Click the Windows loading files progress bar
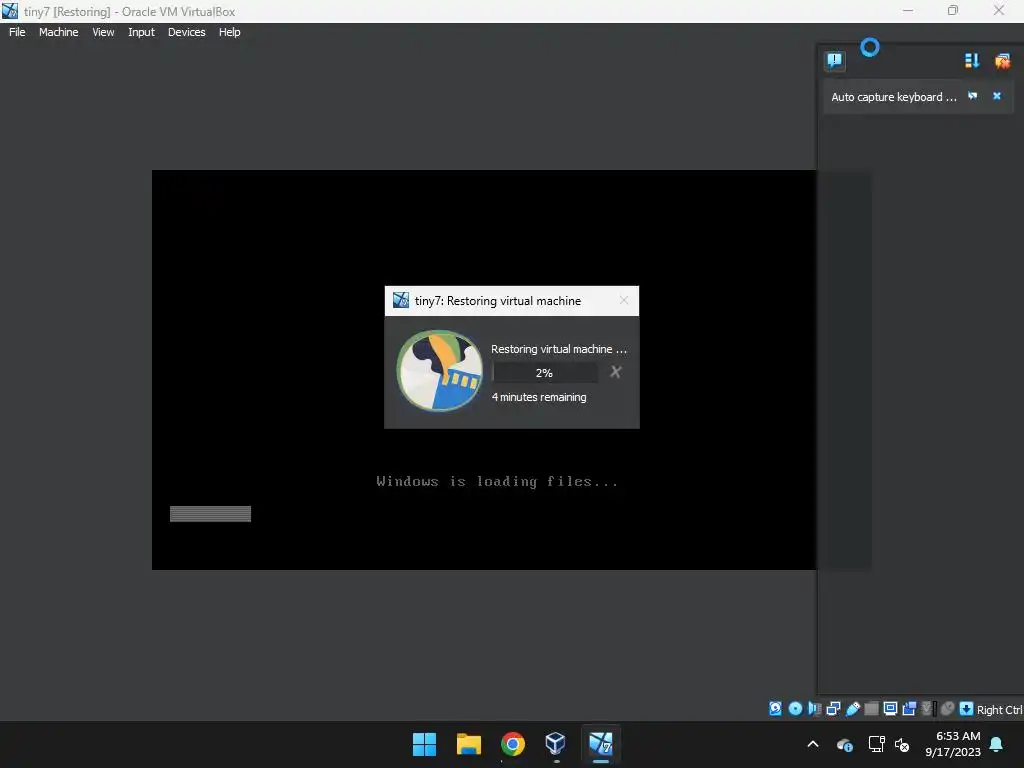Screen dimensions: 1024x768 pos(210,514)
